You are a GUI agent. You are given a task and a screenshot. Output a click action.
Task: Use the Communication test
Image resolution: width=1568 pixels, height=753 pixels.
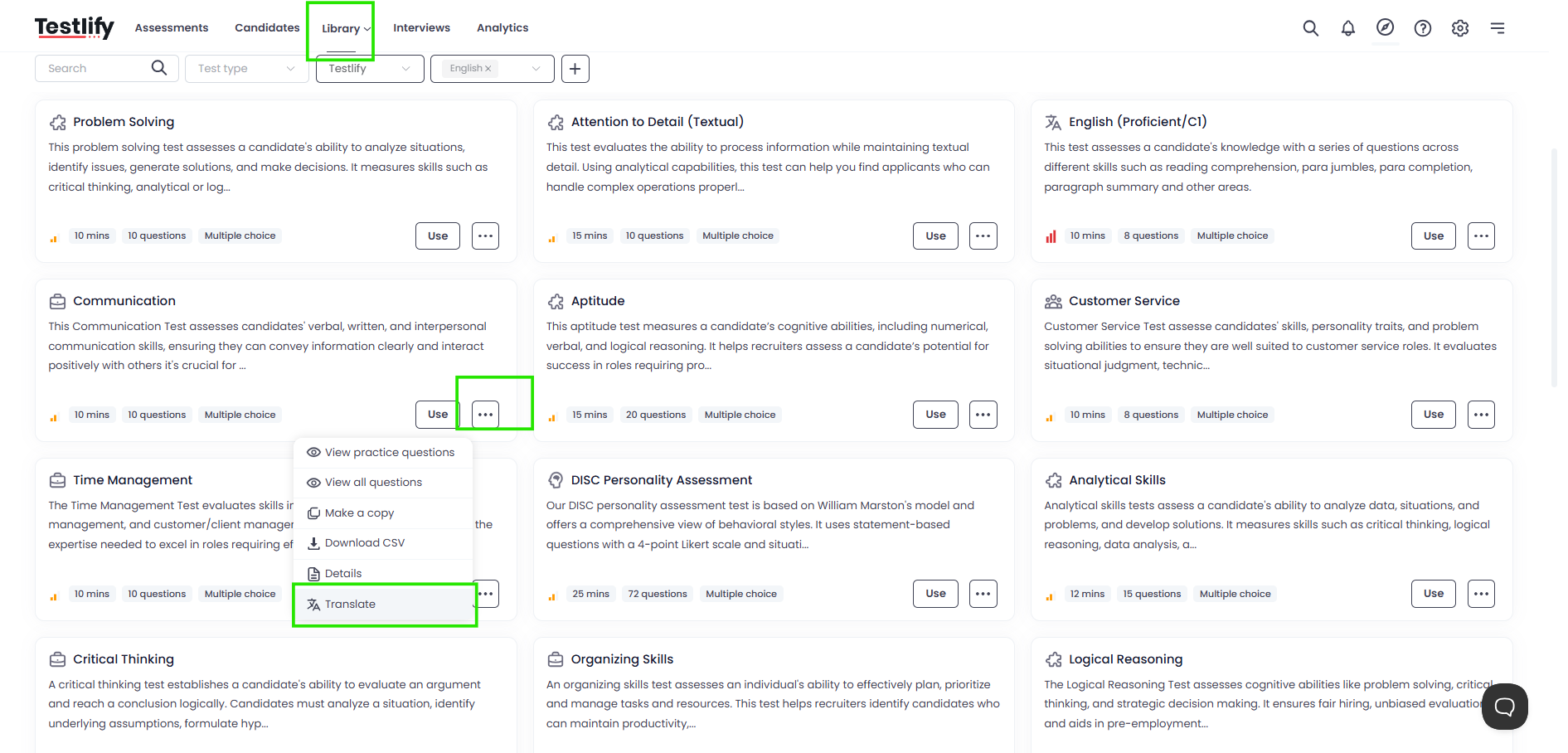click(438, 415)
